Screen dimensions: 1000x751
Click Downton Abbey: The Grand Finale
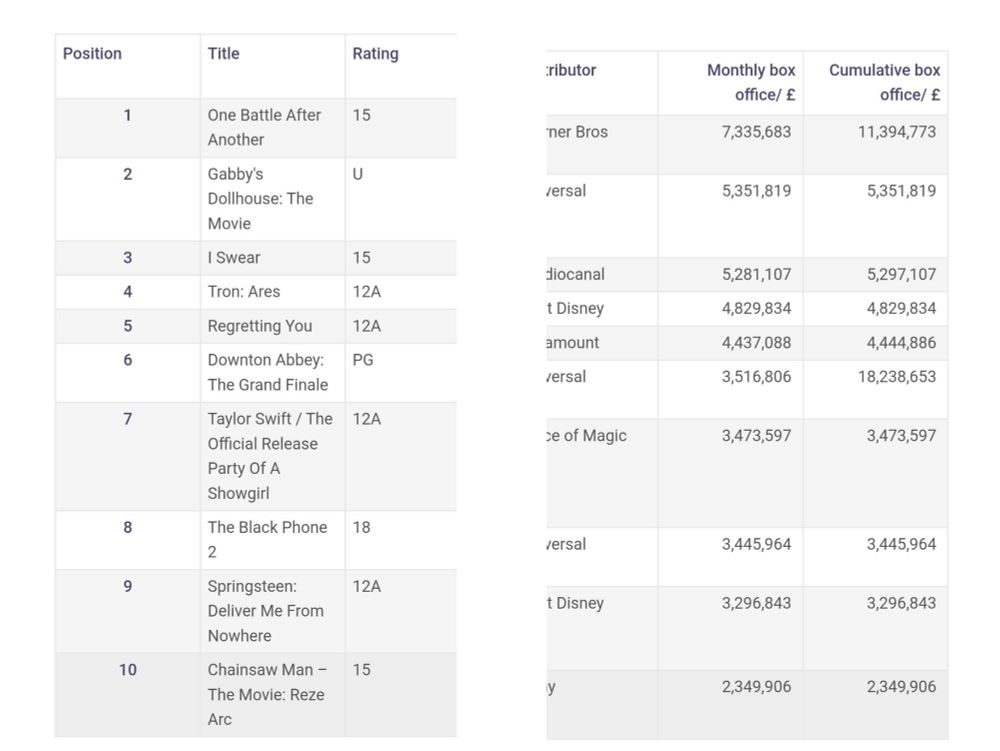pos(267,372)
